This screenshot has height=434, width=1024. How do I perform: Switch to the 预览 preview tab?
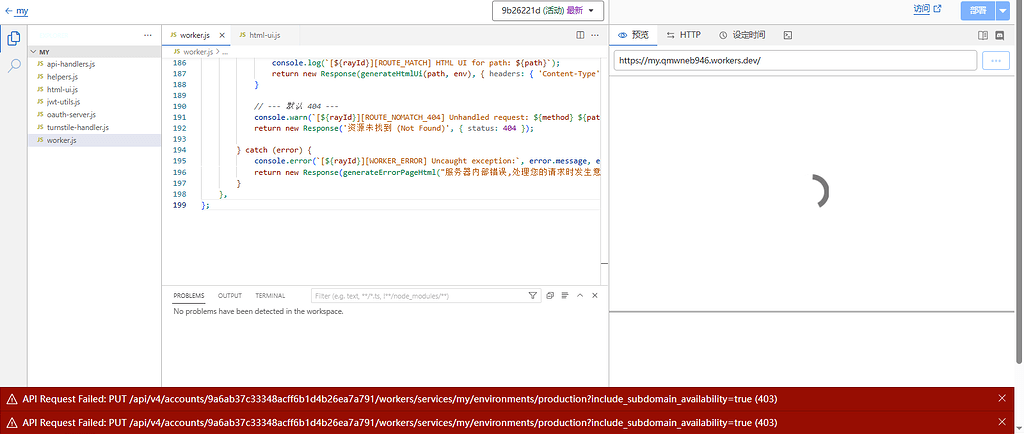pyautogui.click(x=633, y=35)
